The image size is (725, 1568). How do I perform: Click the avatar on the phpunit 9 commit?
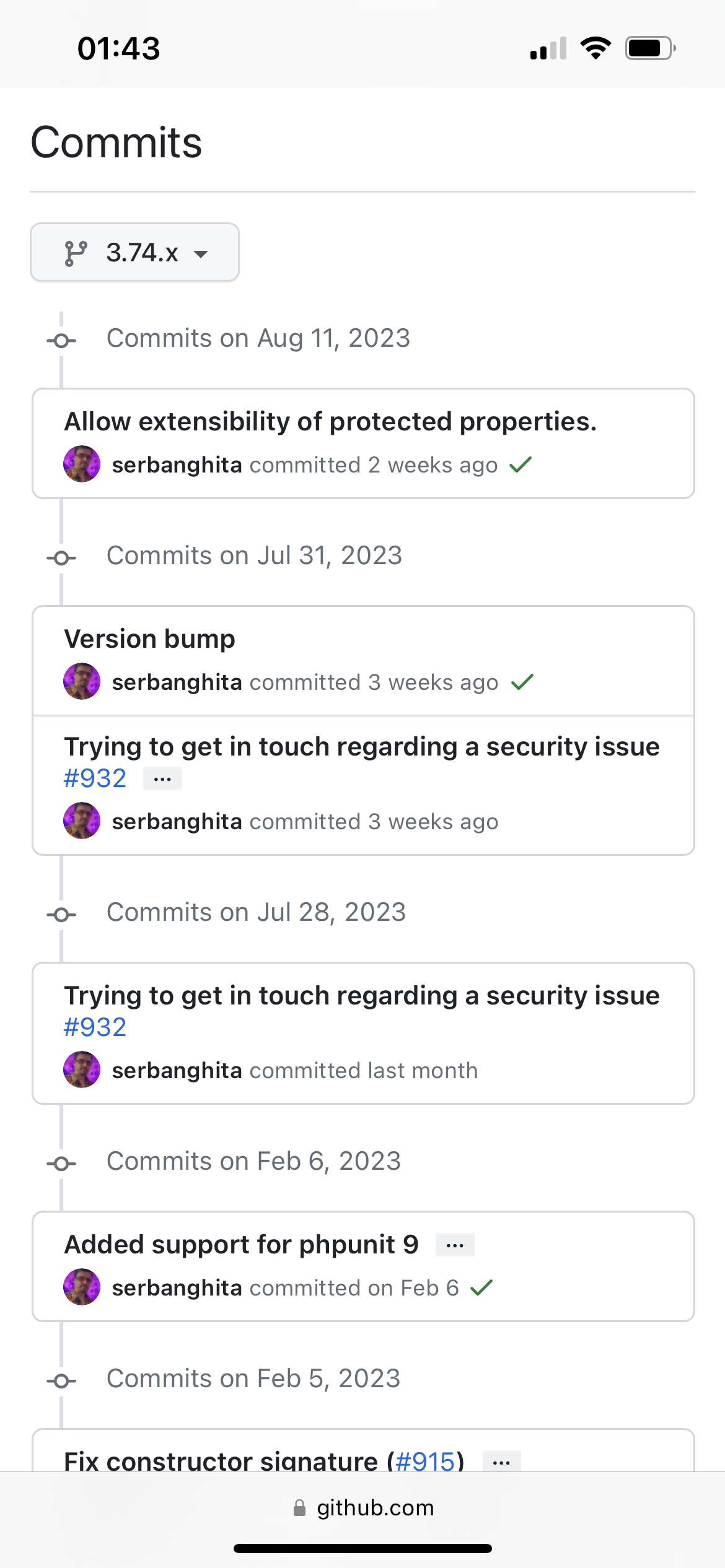click(82, 1287)
